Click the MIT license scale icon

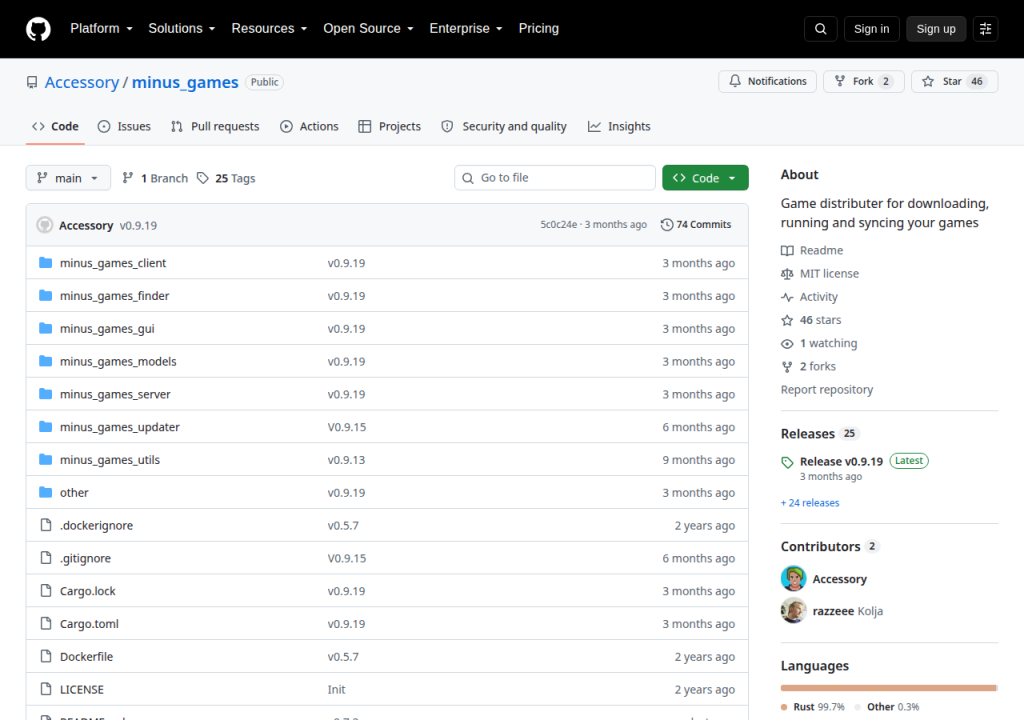point(787,274)
